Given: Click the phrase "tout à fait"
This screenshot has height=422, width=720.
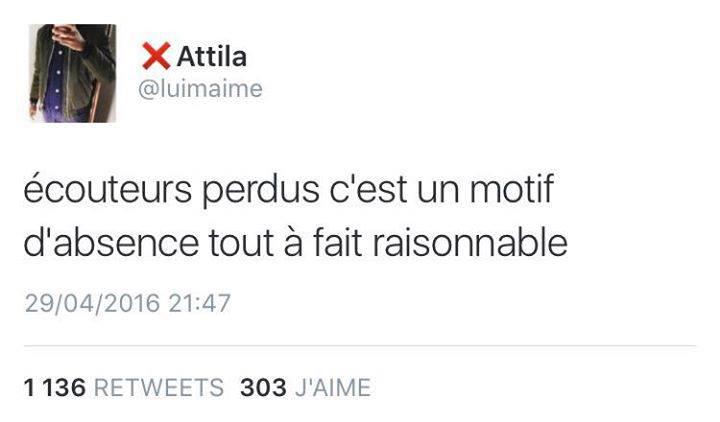Looking at the screenshot, I should [x=285, y=242].
